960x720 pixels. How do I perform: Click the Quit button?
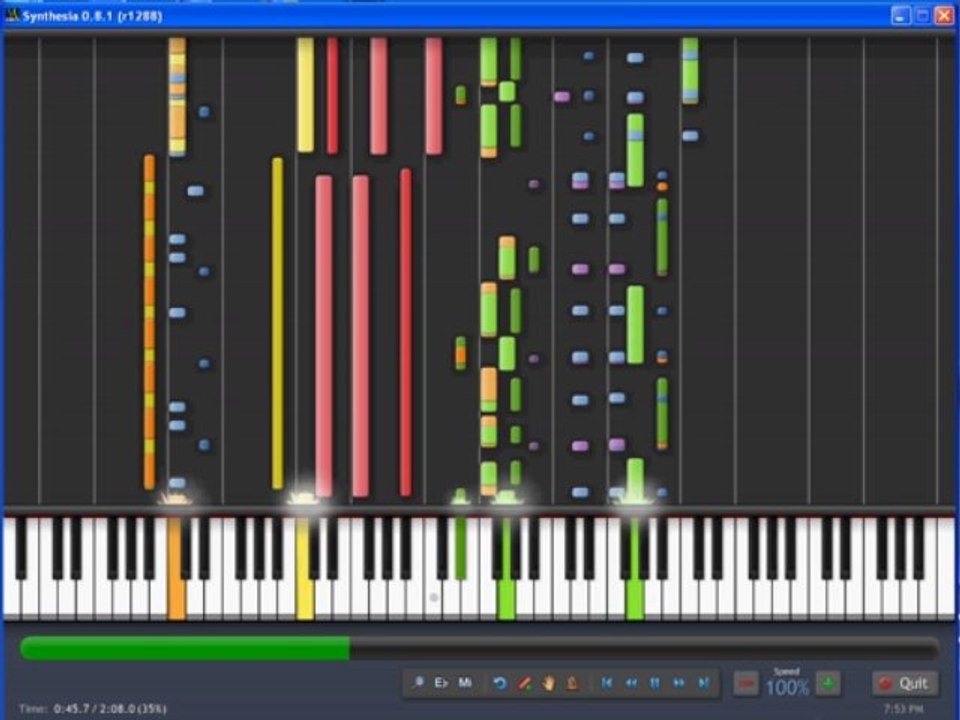point(905,683)
